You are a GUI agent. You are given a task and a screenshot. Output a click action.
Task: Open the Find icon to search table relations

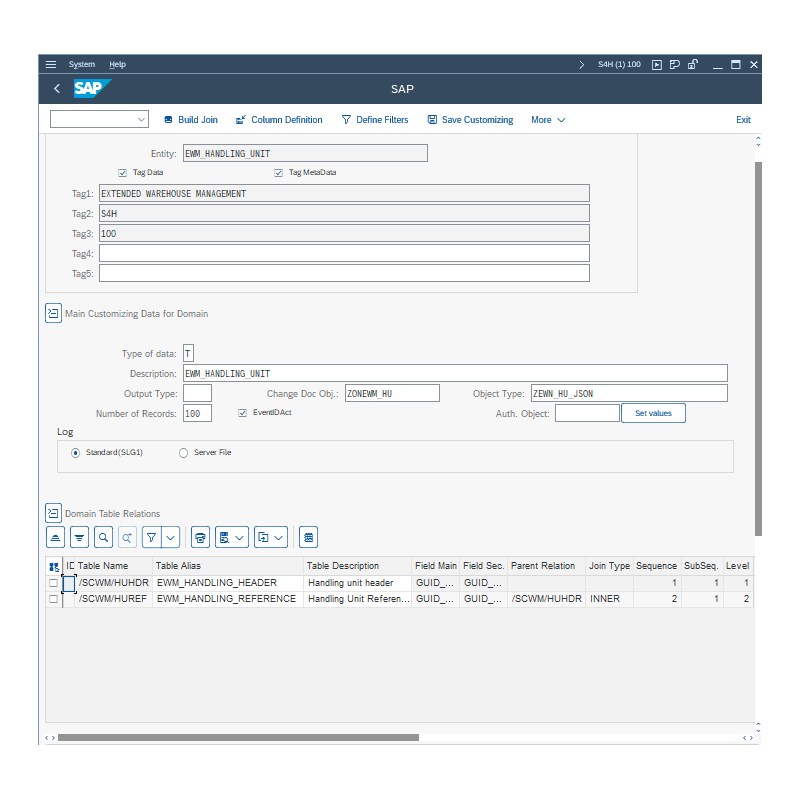(103, 537)
